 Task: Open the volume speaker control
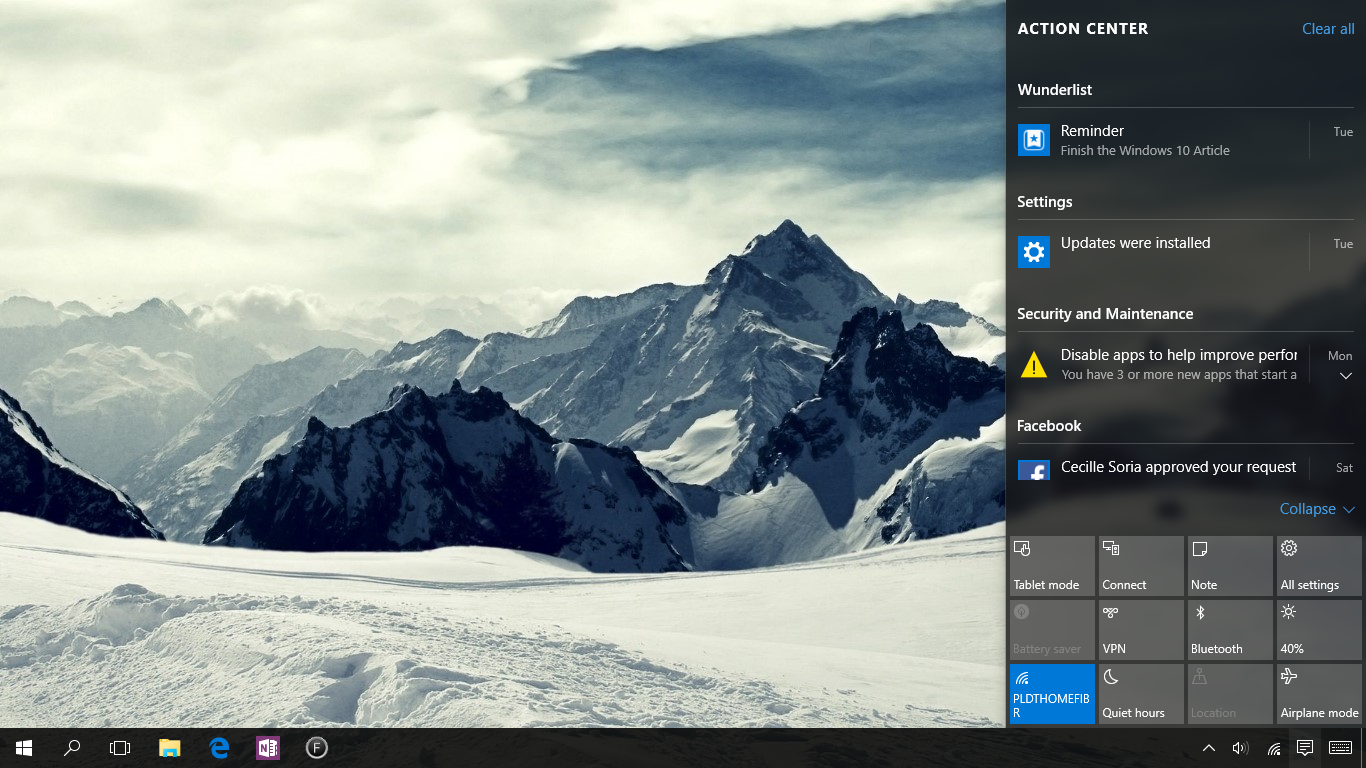[x=1240, y=748]
